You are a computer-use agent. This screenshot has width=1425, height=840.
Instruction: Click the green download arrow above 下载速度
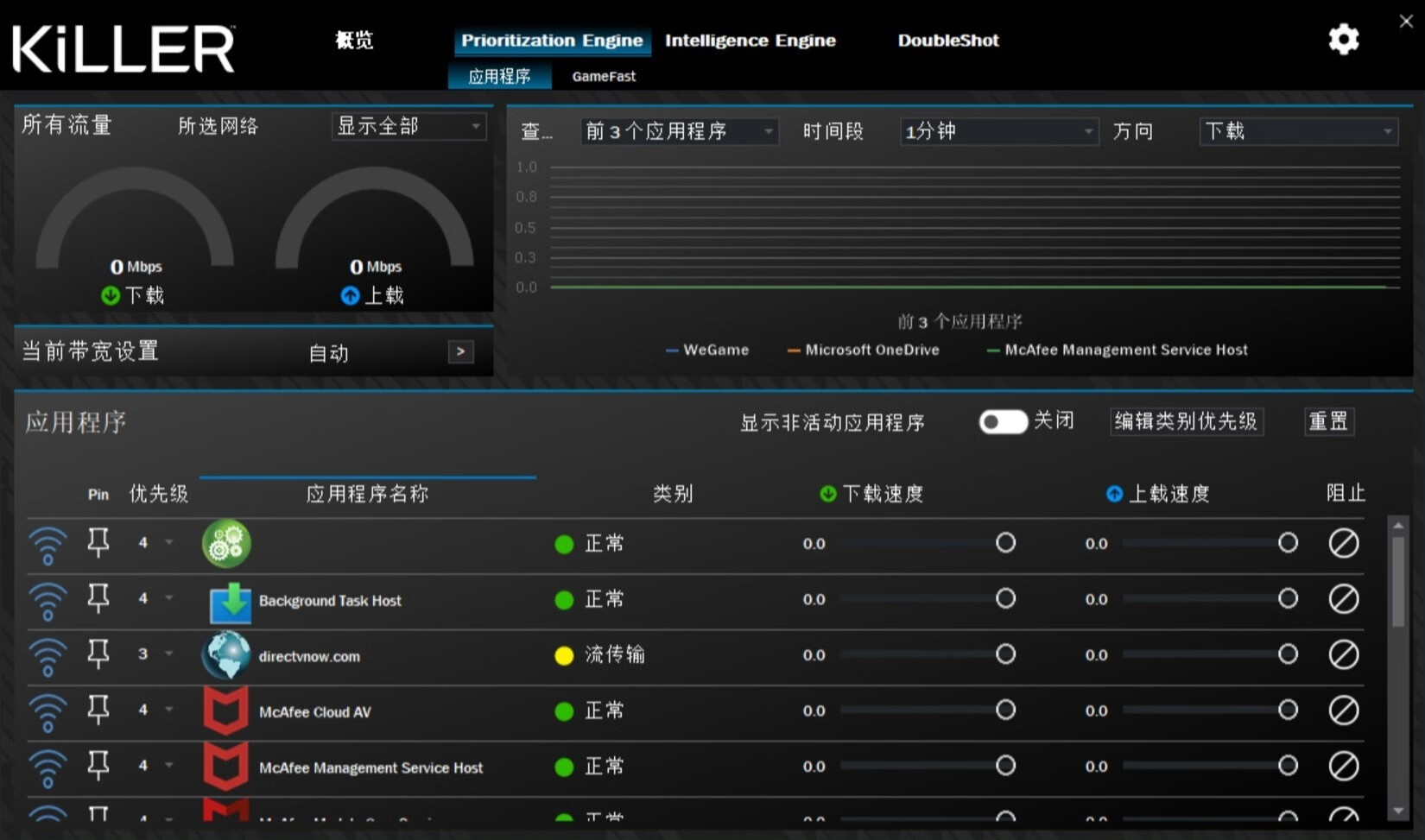(x=827, y=494)
